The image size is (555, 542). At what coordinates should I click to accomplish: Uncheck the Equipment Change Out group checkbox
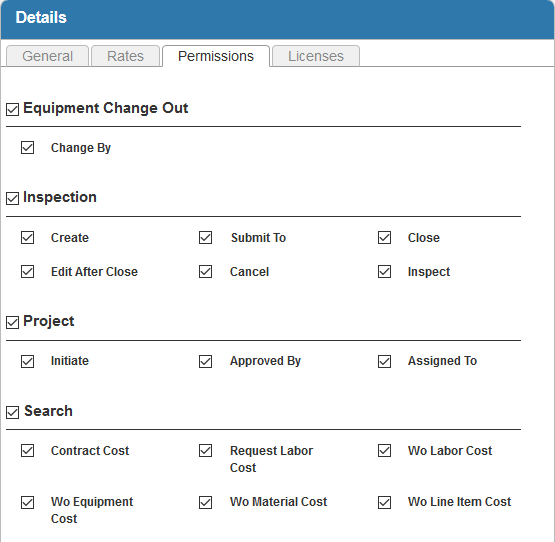tap(12, 109)
